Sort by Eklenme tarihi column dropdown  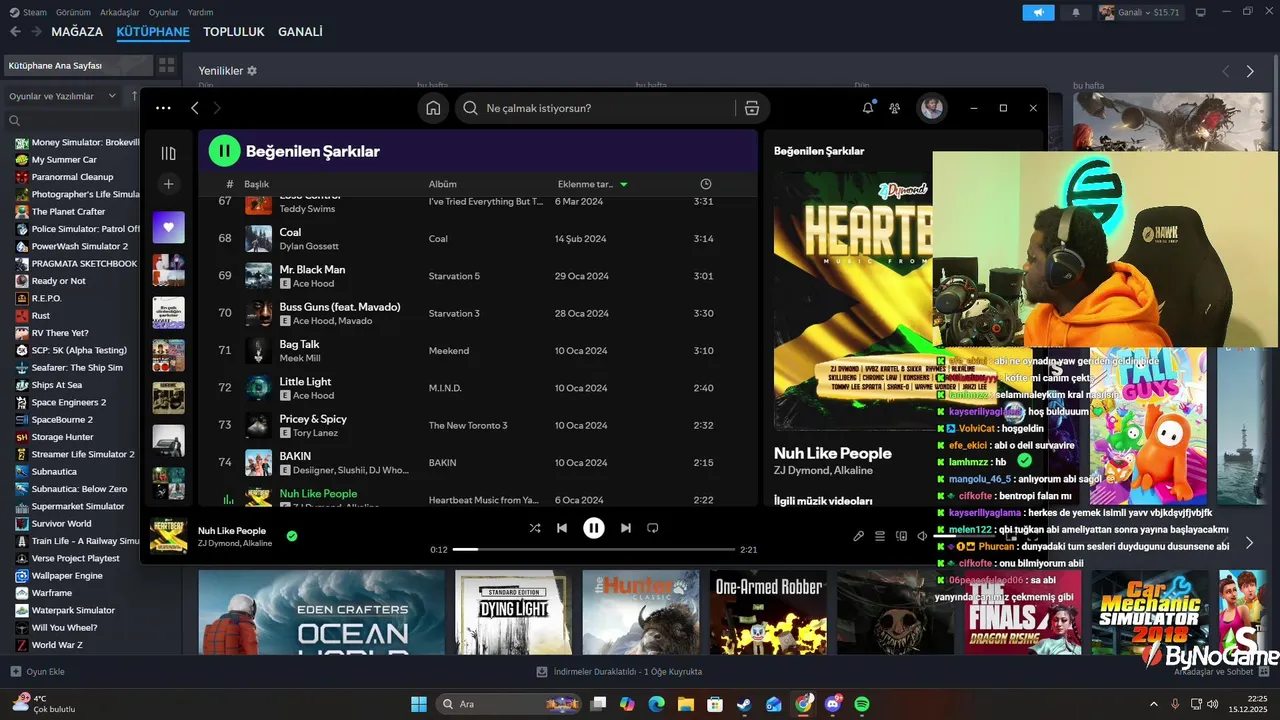593,184
